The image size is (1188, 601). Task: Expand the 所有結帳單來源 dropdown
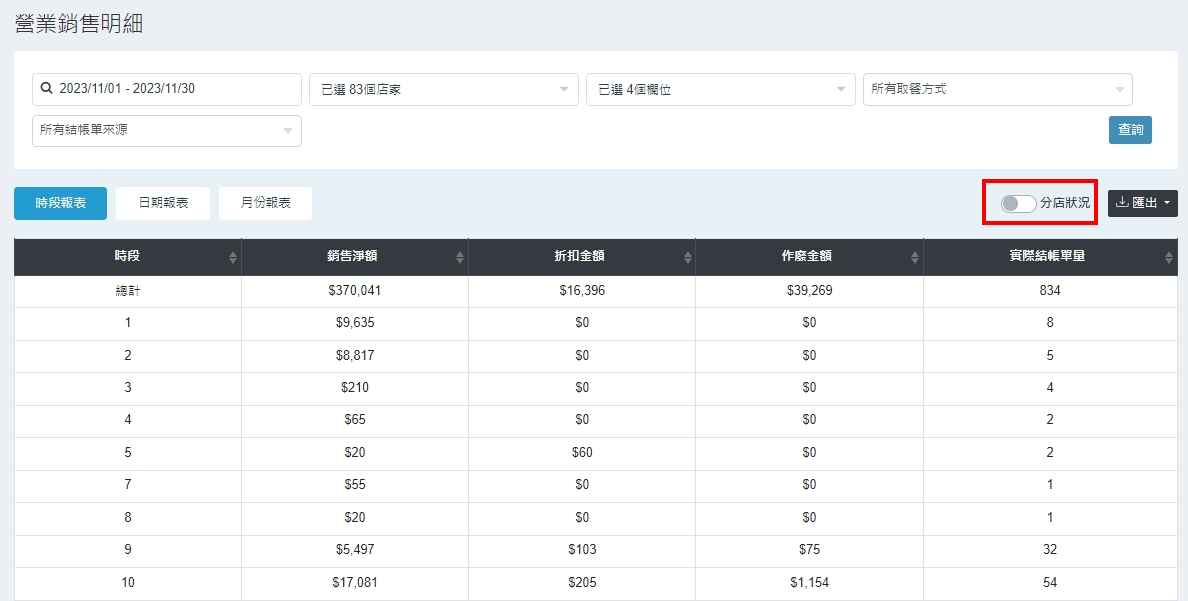pos(167,130)
